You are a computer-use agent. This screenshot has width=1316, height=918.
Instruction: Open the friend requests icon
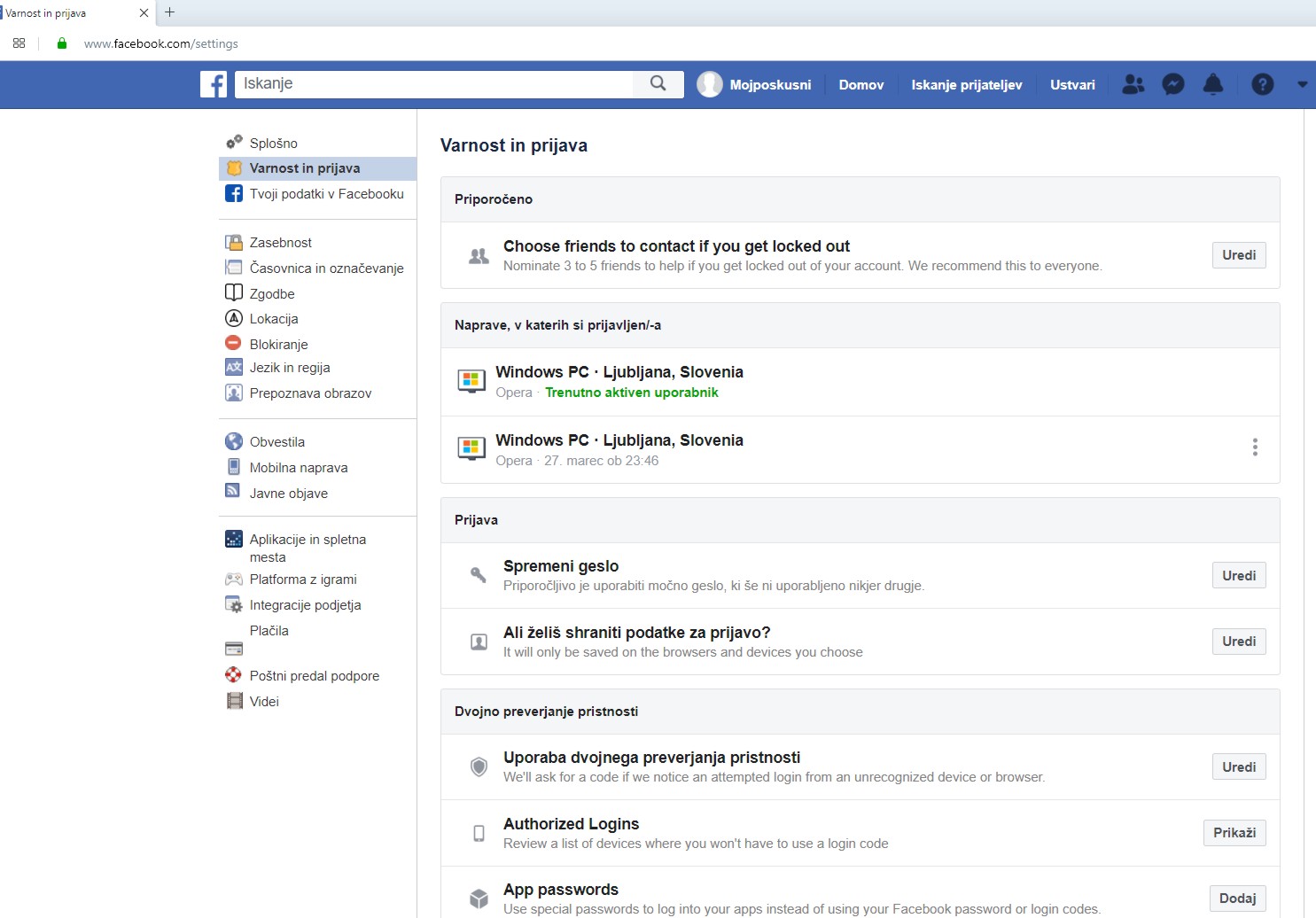[x=1133, y=84]
